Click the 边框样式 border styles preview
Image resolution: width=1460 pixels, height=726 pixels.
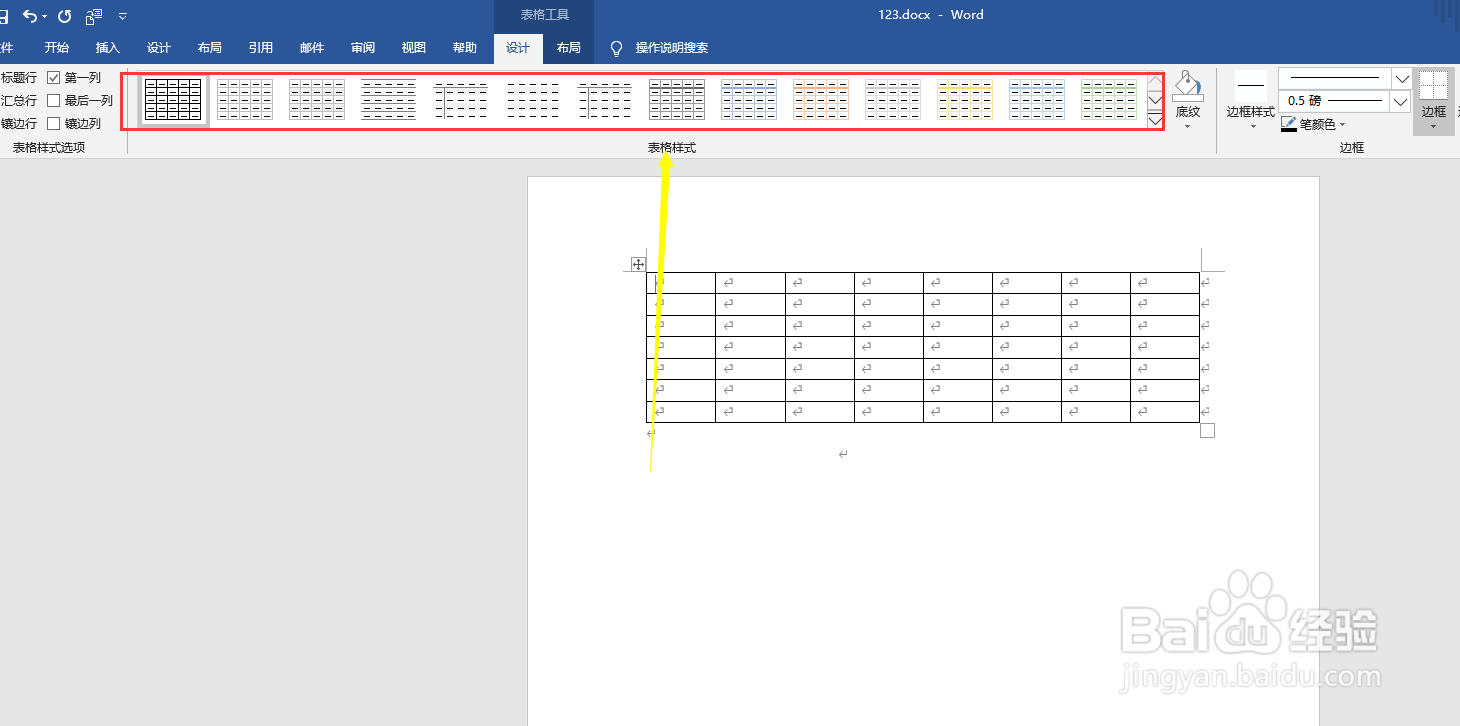(x=1251, y=86)
